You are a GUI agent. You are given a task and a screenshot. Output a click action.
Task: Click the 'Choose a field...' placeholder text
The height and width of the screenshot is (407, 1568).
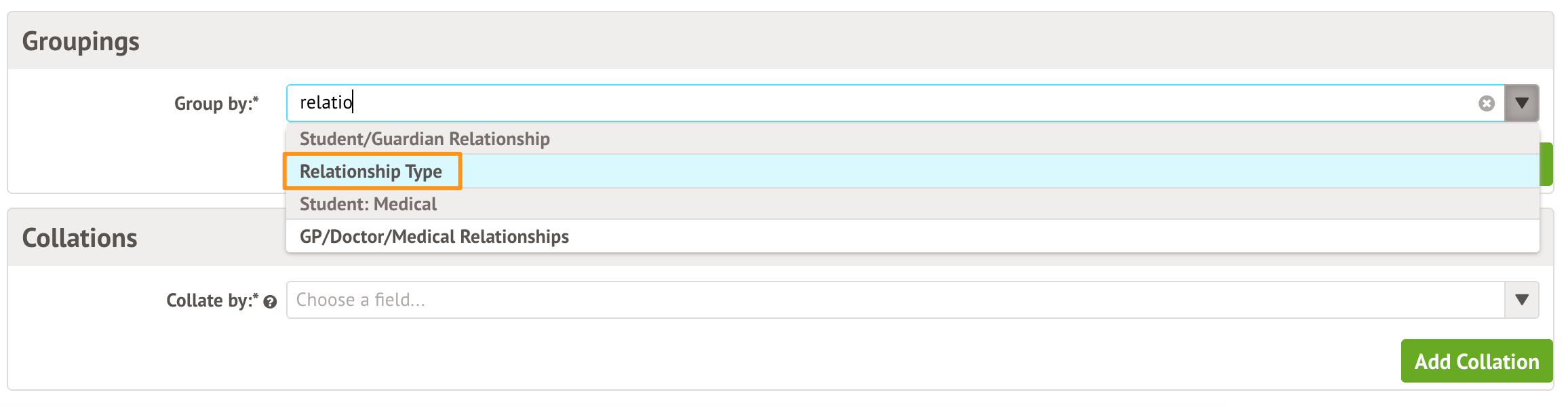(x=361, y=300)
